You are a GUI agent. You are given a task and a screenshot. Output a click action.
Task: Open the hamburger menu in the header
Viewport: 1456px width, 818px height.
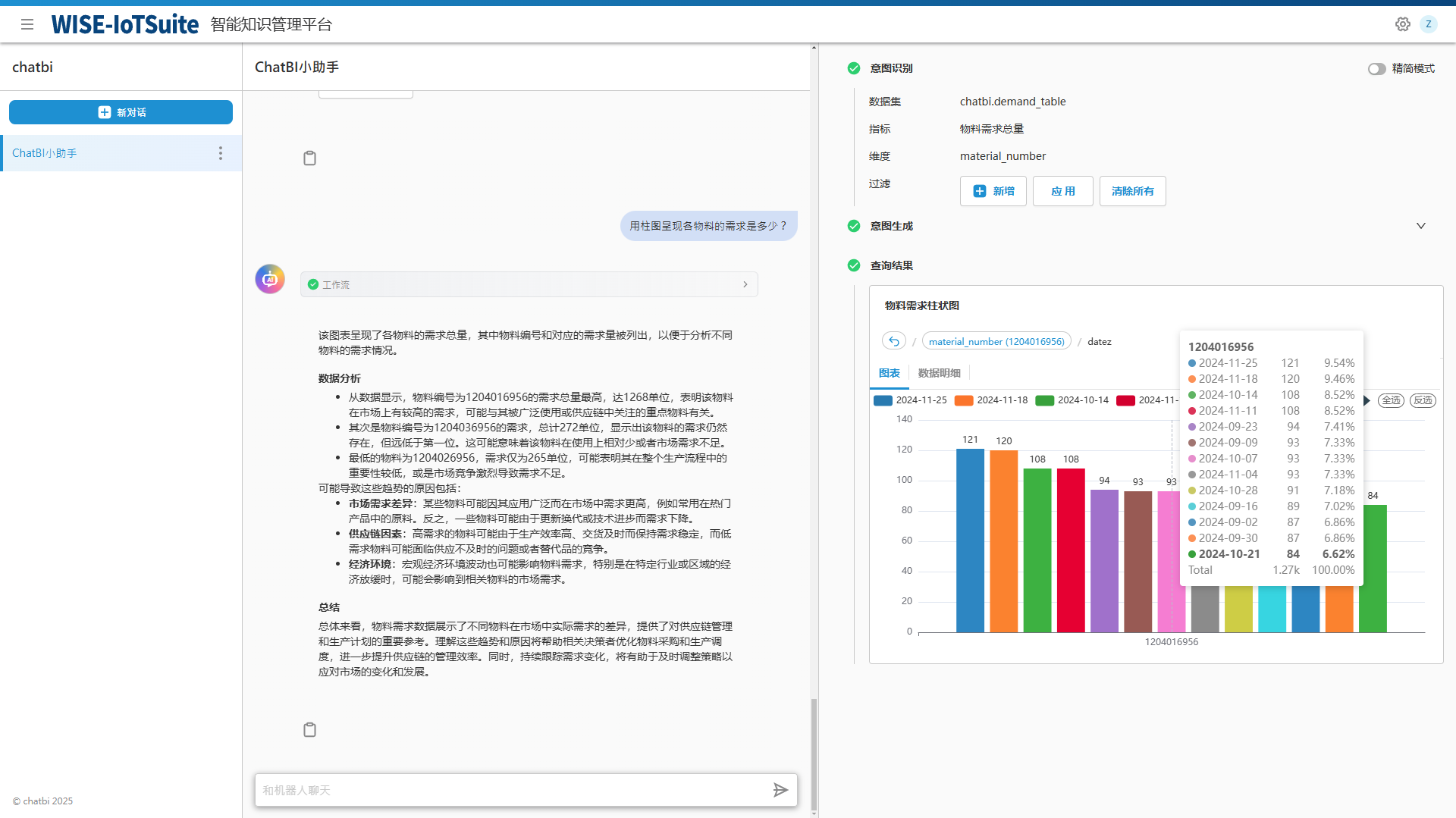pyautogui.click(x=27, y=24)
